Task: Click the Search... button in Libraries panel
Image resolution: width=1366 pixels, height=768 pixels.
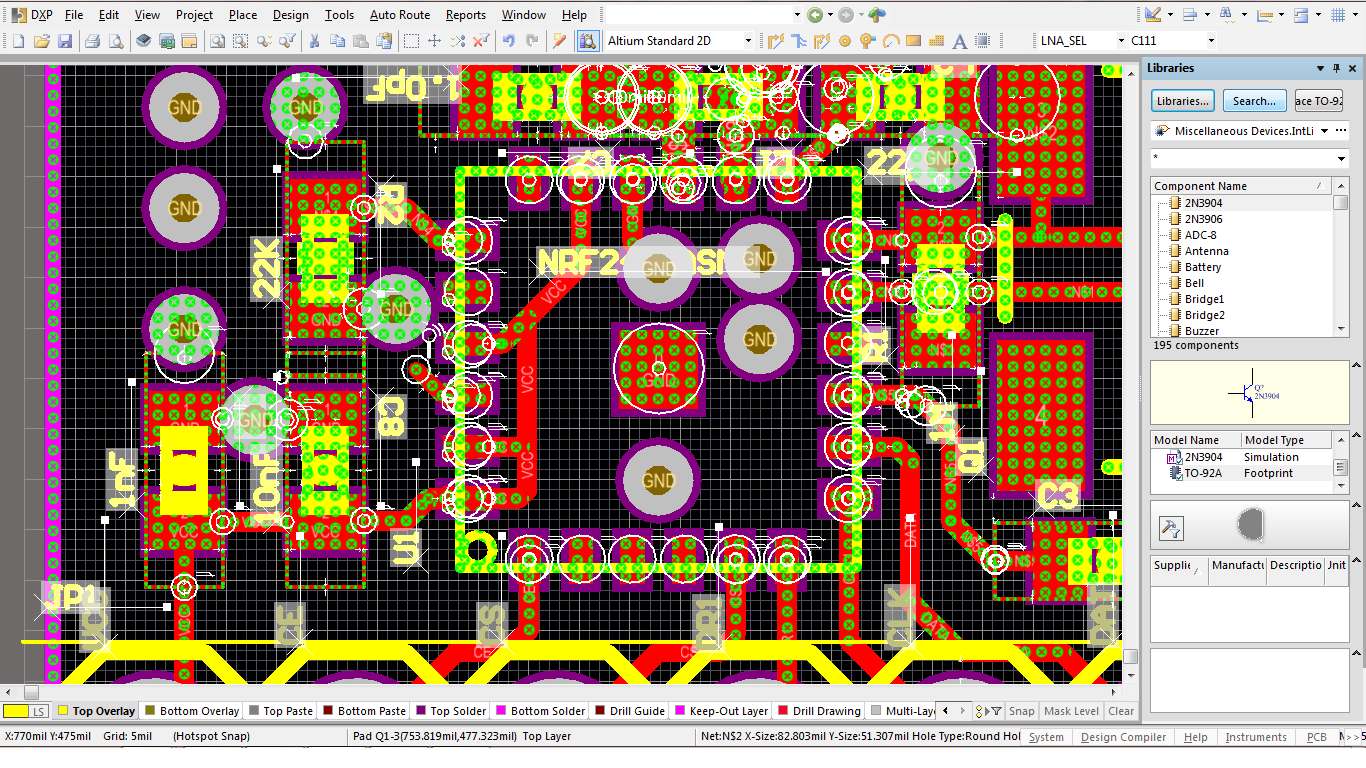Action: pos(1254,101)
